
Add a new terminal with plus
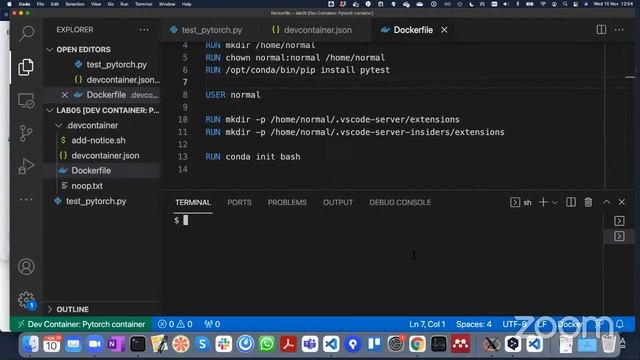coord(543,202)
